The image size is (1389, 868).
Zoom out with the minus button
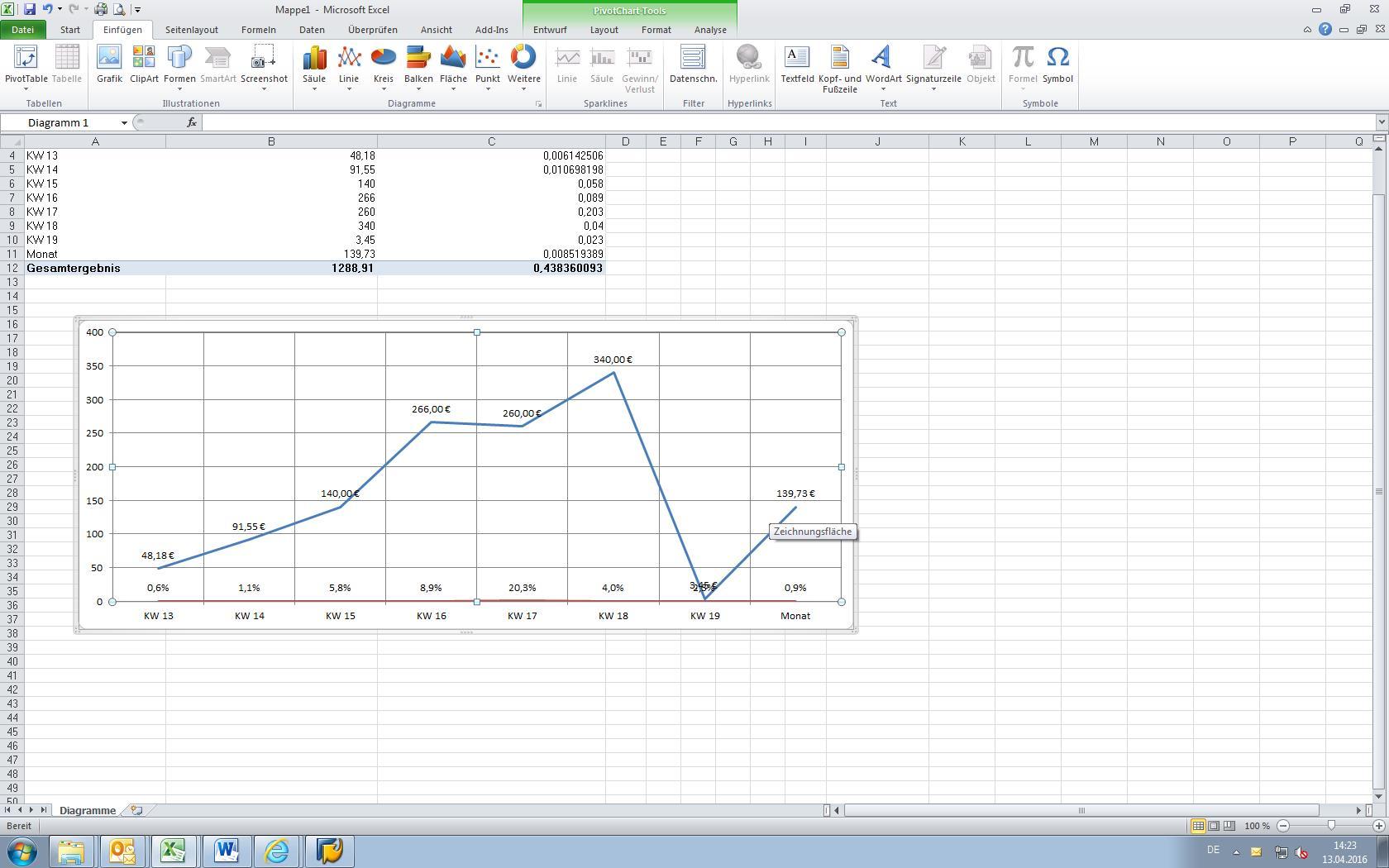coord(1283,826)
